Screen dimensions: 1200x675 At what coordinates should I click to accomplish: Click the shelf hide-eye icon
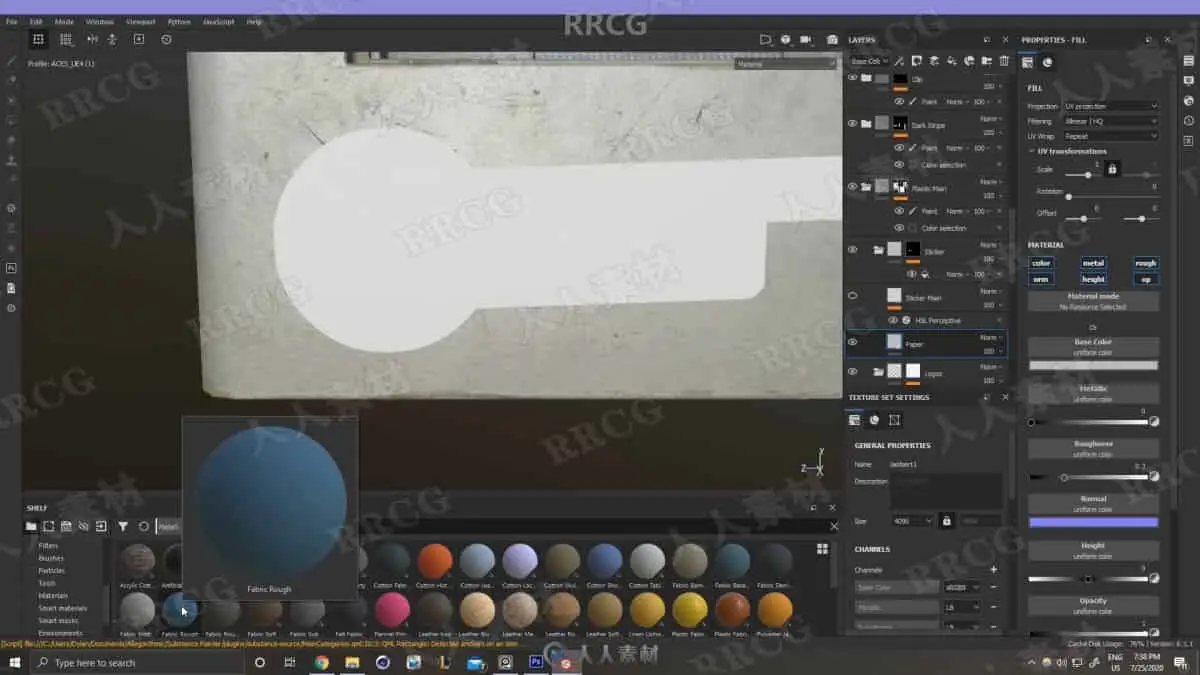[x=84, y=526]
